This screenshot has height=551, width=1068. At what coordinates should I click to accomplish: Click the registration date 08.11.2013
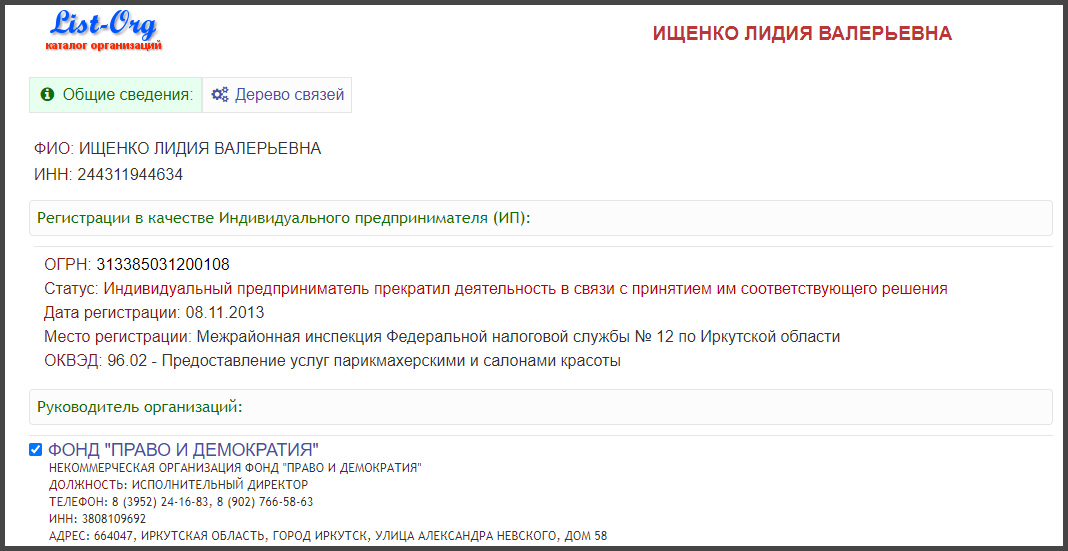[x=225, y=313]
